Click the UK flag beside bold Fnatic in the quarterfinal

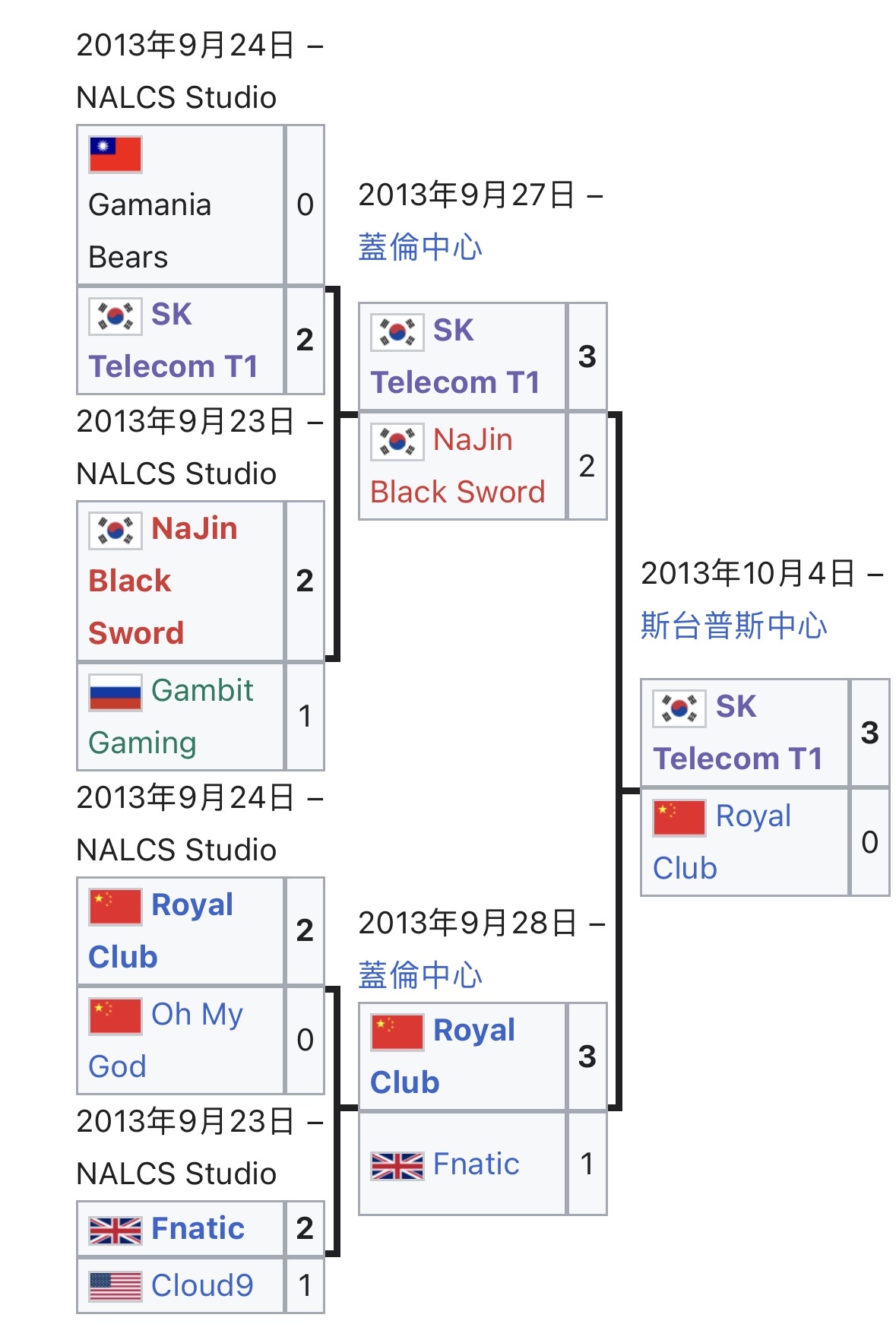coord(115,1230)
